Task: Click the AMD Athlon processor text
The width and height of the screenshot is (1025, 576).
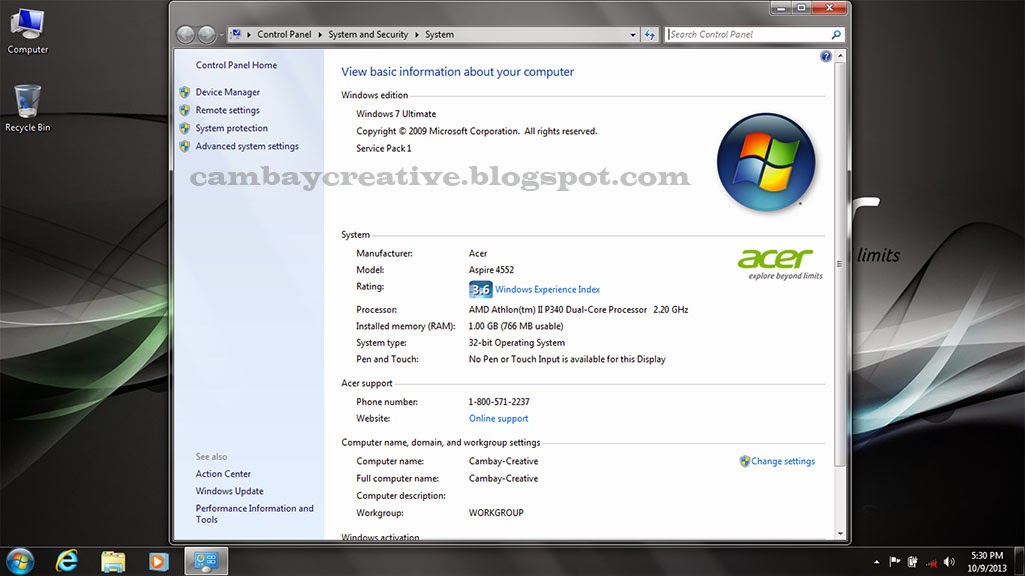Action: pyautogui.click(x=578, y=310)
